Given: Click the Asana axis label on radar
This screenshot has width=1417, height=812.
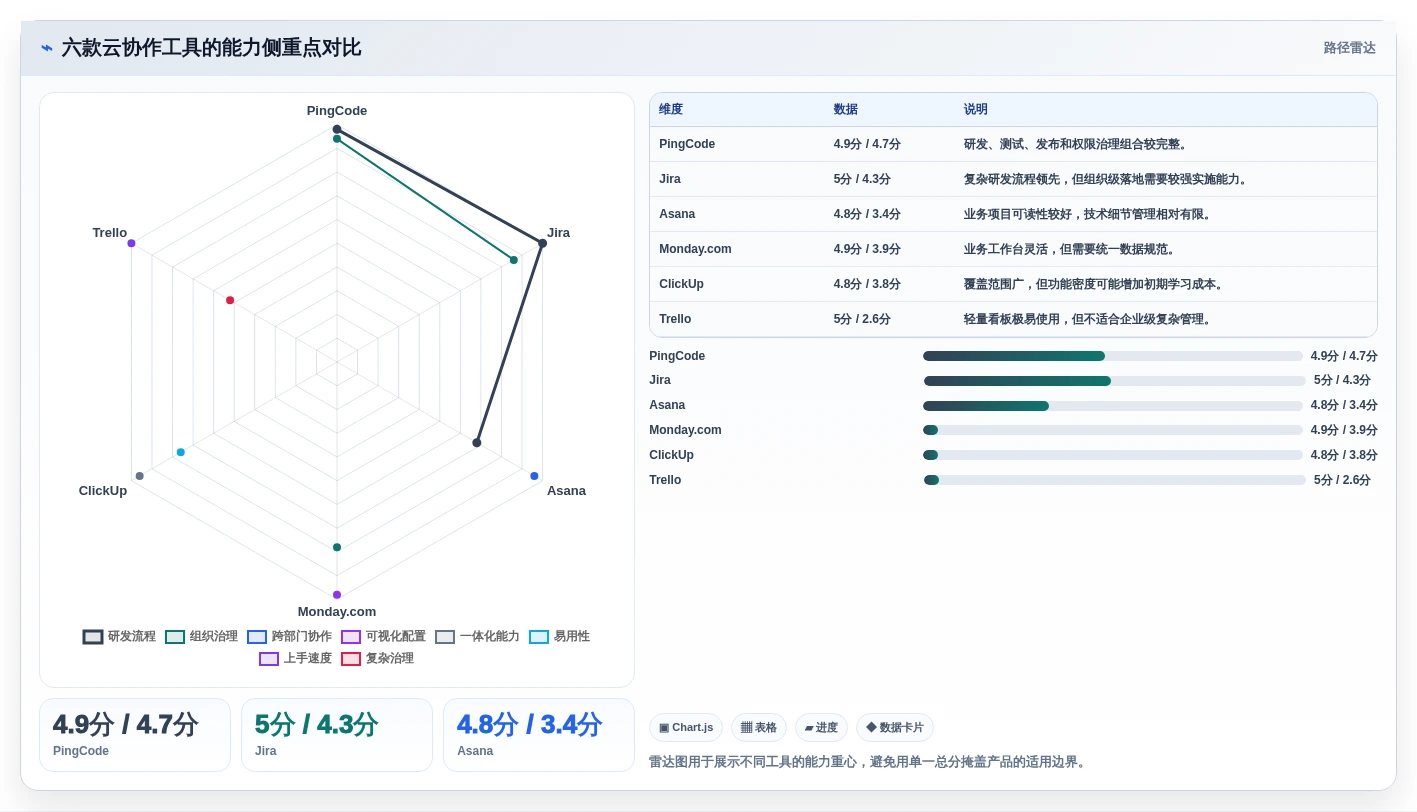Looking at the screenshot, I should [x=566, y=491].
